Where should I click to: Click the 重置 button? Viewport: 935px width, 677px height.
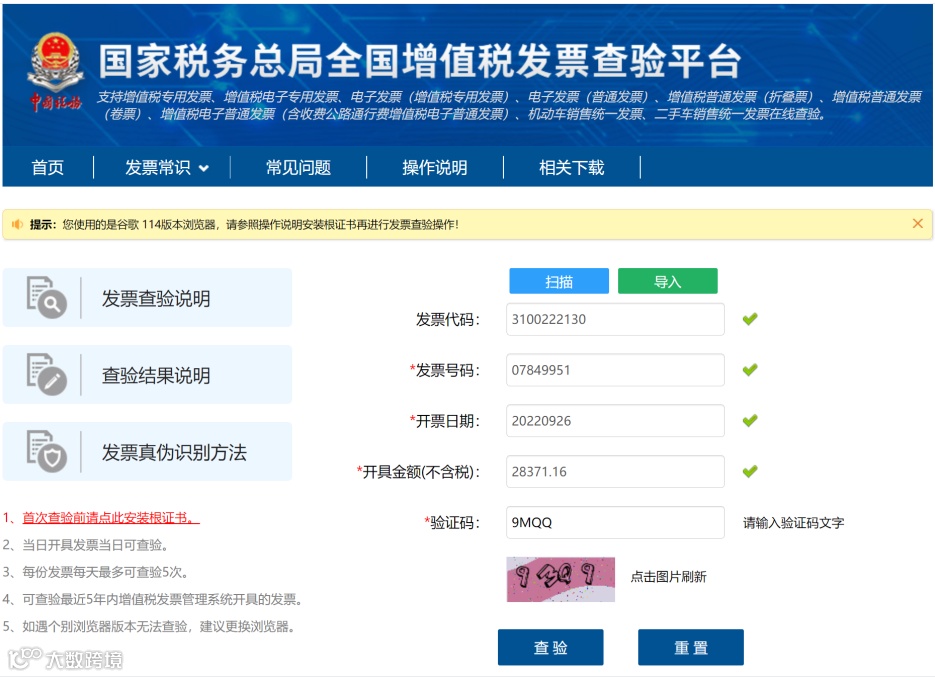tap(691, 647)
